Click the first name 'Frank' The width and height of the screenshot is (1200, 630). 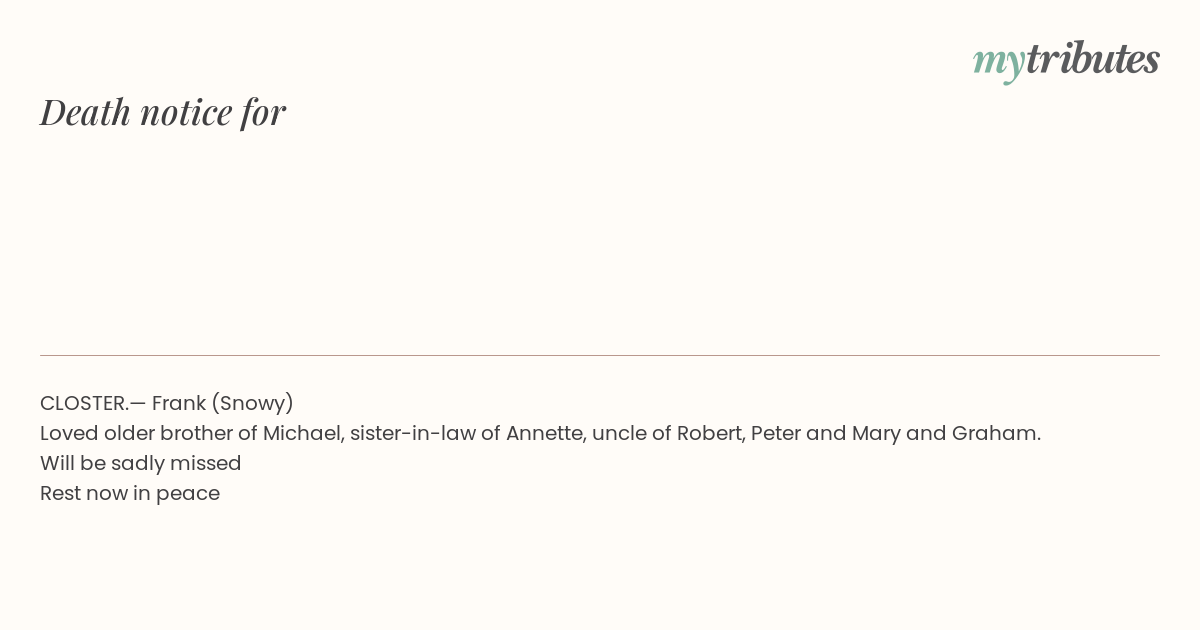click(x=179, y=403)
